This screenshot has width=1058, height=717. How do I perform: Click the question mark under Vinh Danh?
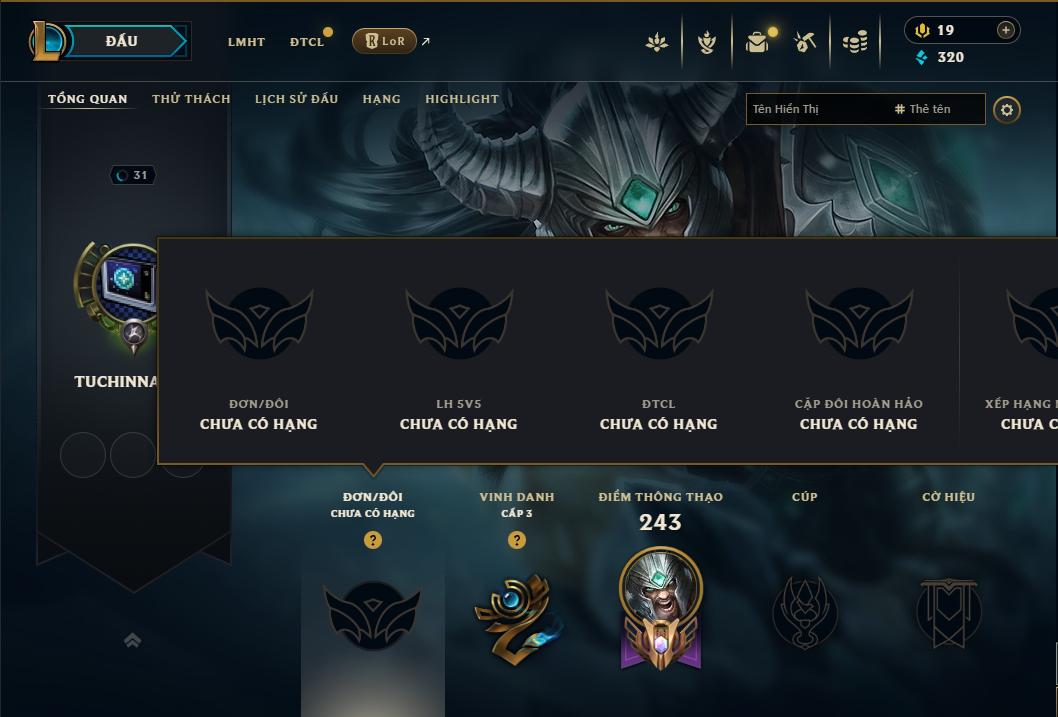[516, 540]
